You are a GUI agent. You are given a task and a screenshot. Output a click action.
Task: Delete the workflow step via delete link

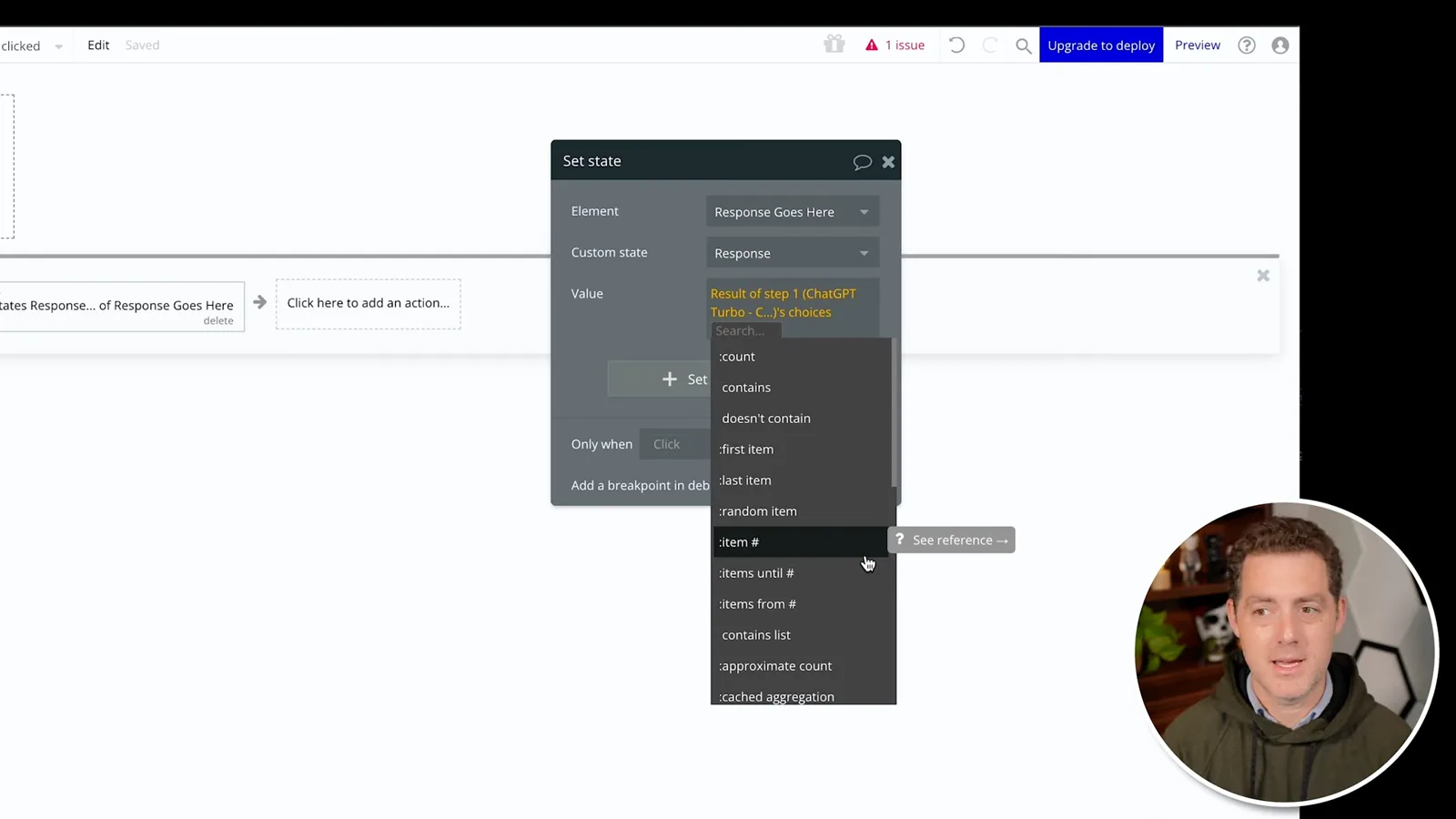pyautogui.click(x=218, y=320)
